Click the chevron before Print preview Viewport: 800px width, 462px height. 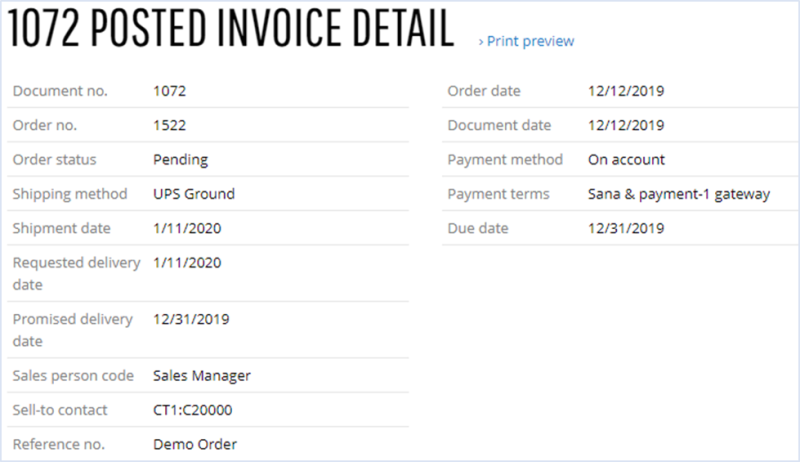[481, 42]
